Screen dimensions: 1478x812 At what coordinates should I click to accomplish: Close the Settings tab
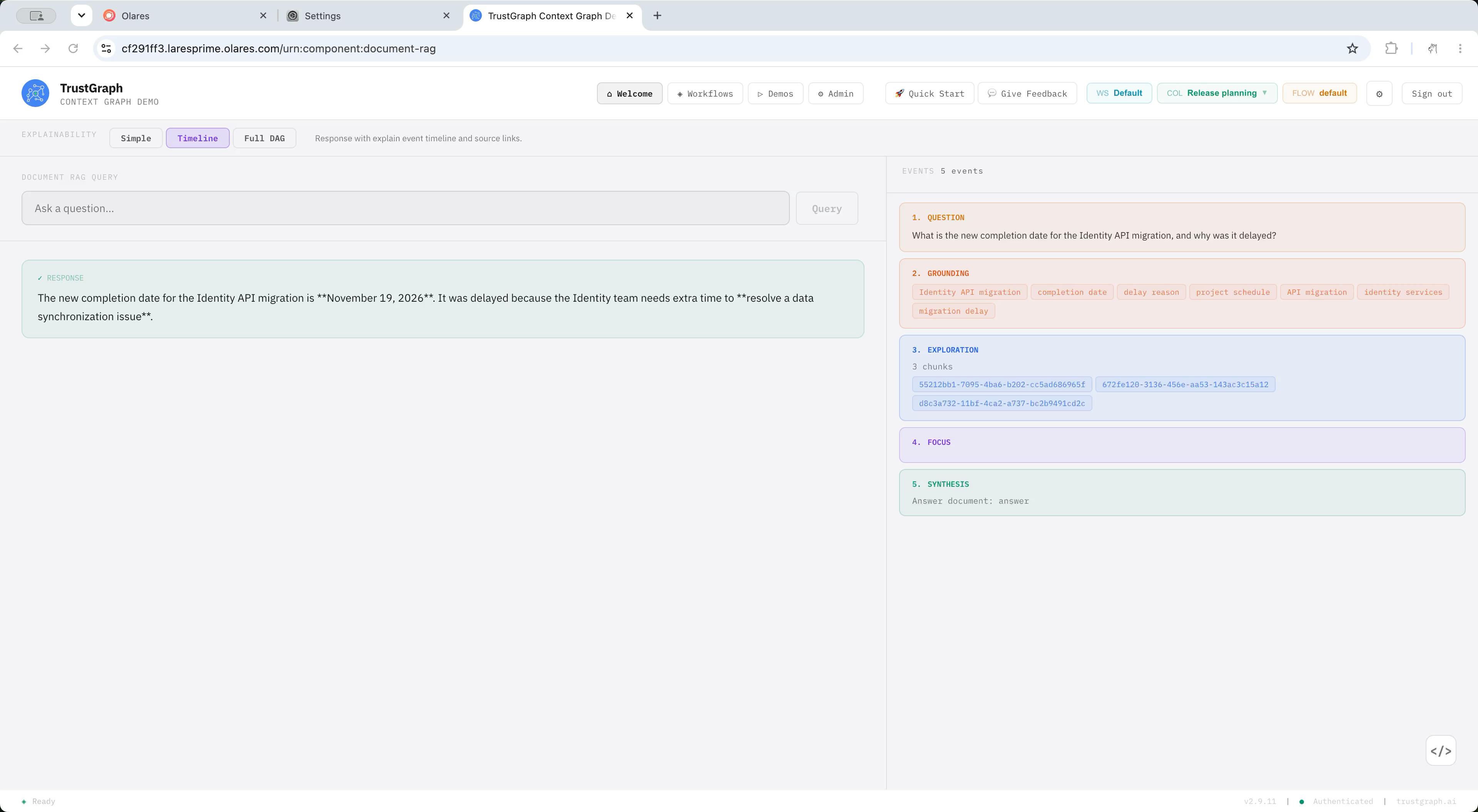446,15
